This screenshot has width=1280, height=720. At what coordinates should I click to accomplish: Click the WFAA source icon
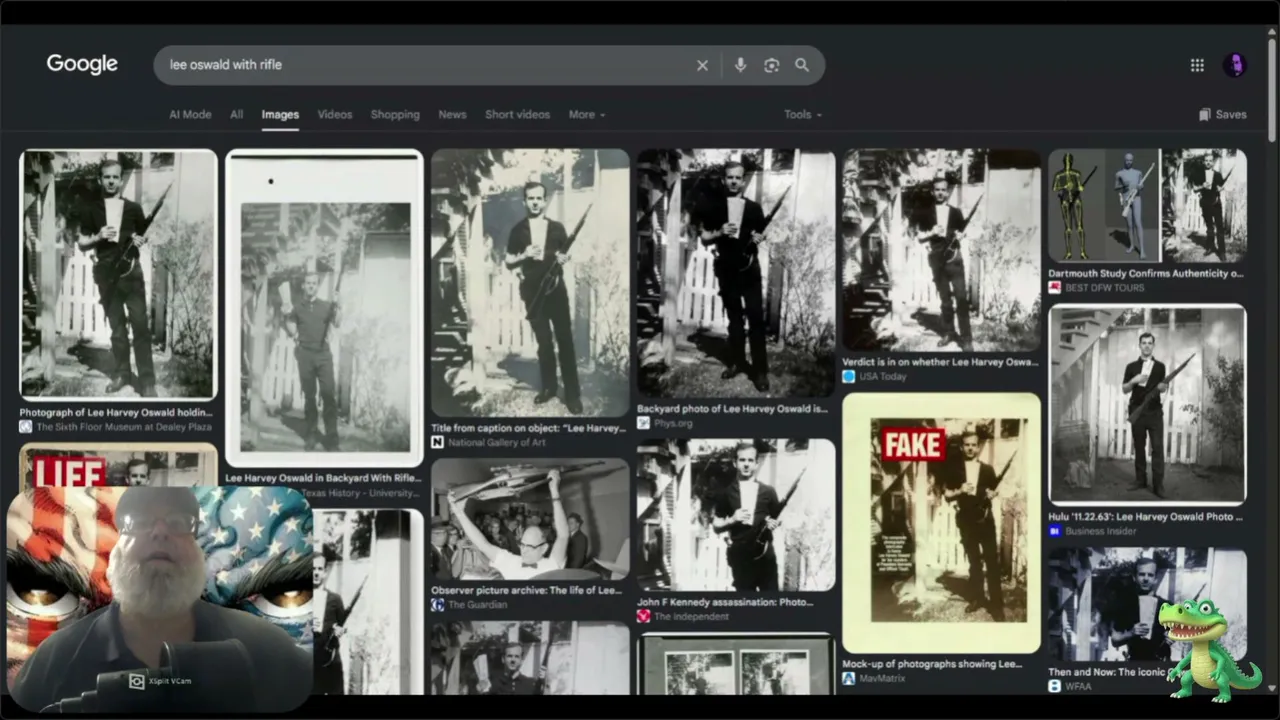pyautogui.click(x=1054, y=686)
